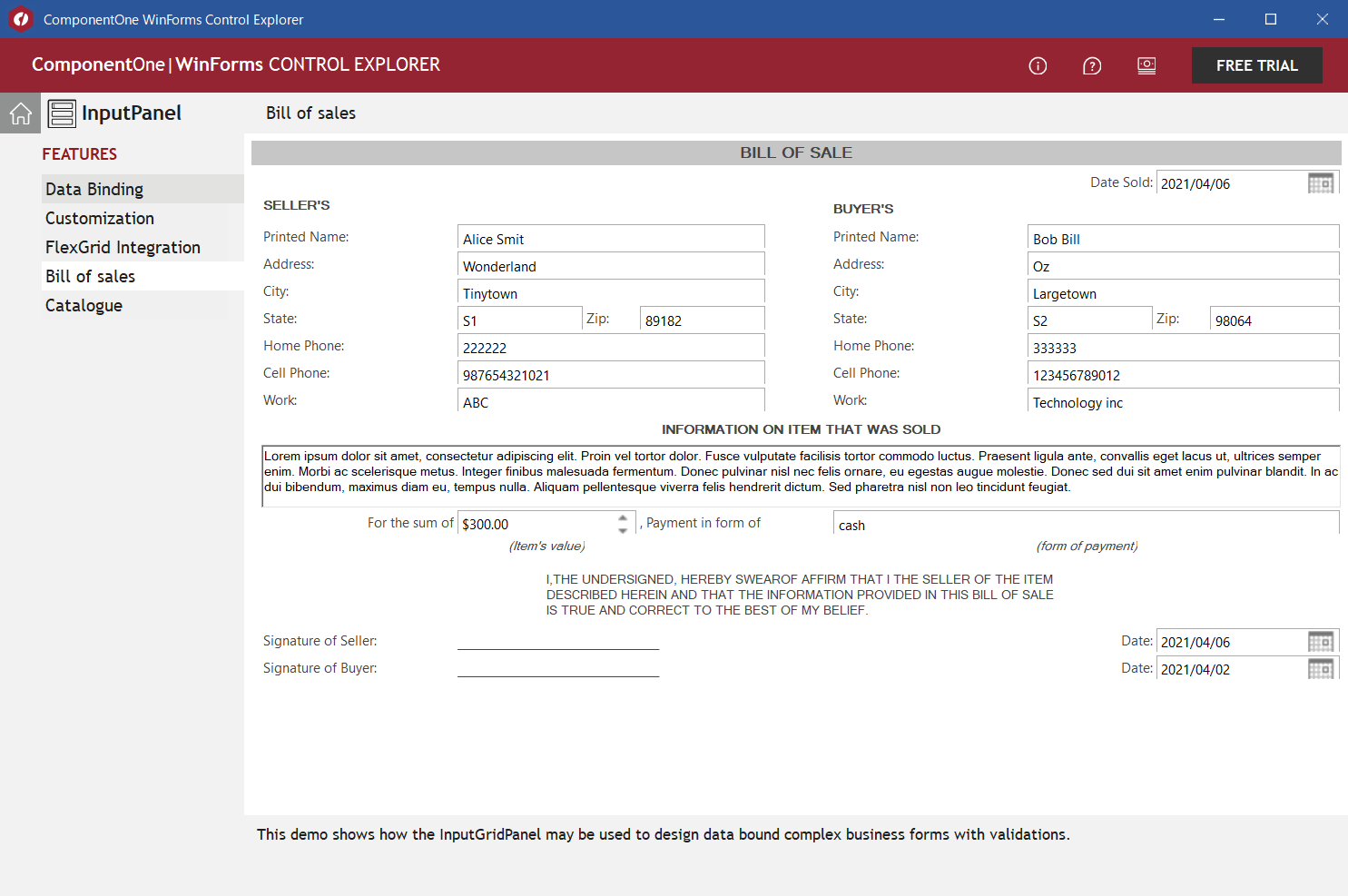Screen dimensions: 1348x896
Task: Click the form of payment field
Action: click(1086, 524)
